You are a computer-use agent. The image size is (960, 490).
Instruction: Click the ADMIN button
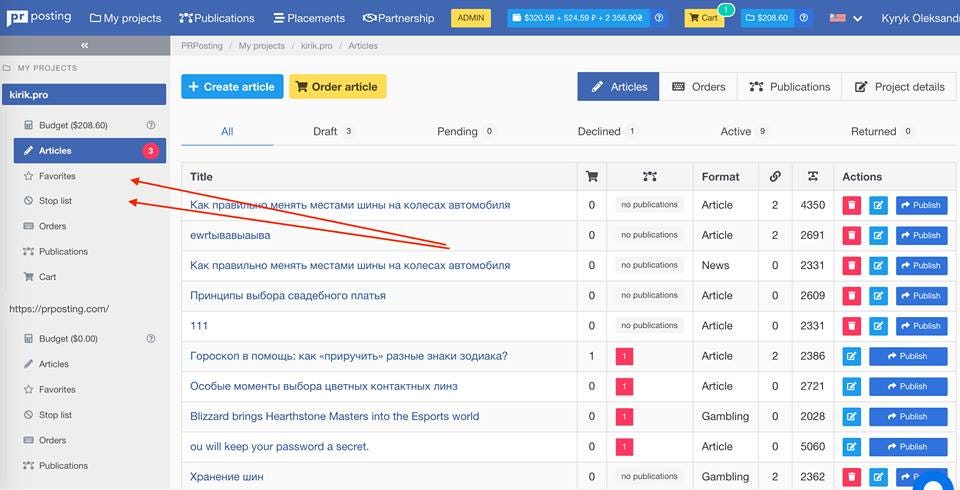tap(471, 18)
